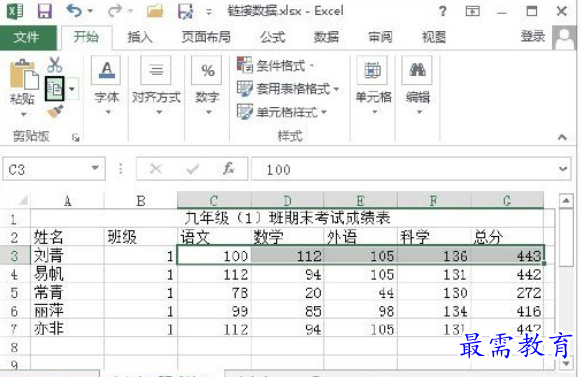Switch to the 插入 tab
Viewport: 581px width, 377px height.
point(140,37)
